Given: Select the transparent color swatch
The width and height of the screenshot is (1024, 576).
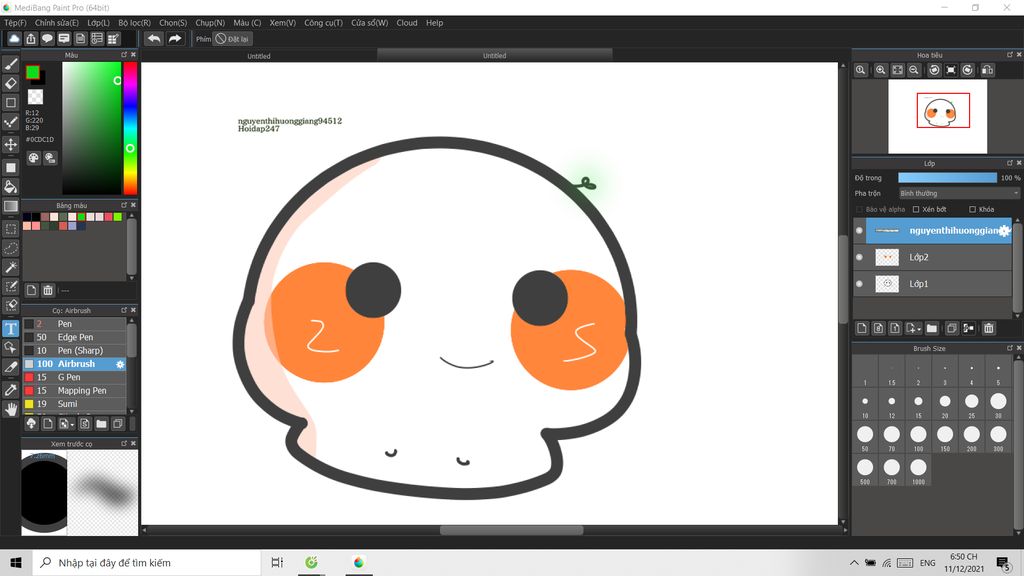Looking at the screenshot, I should pyautogui.click(x=35, y=97).
